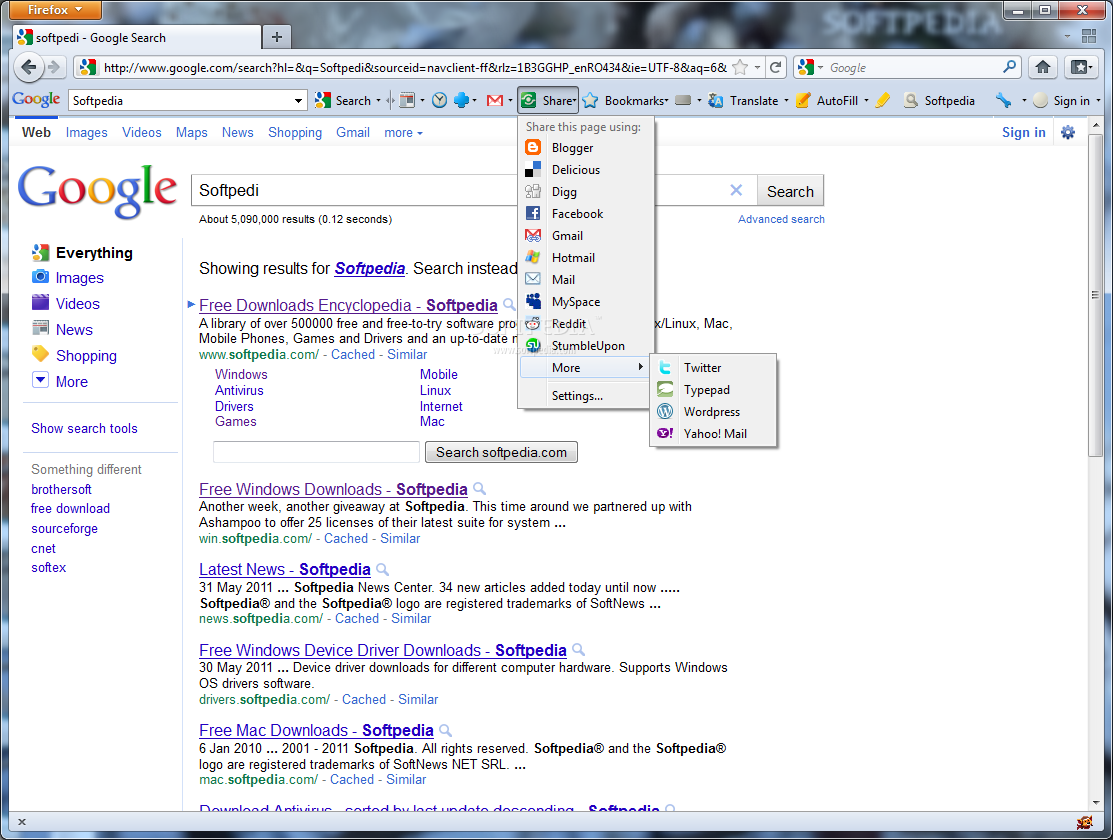This screenshot has width=1113, height=840.
Task: Choose Twitter in the More submenu
Action: click(x=713, y=368)
